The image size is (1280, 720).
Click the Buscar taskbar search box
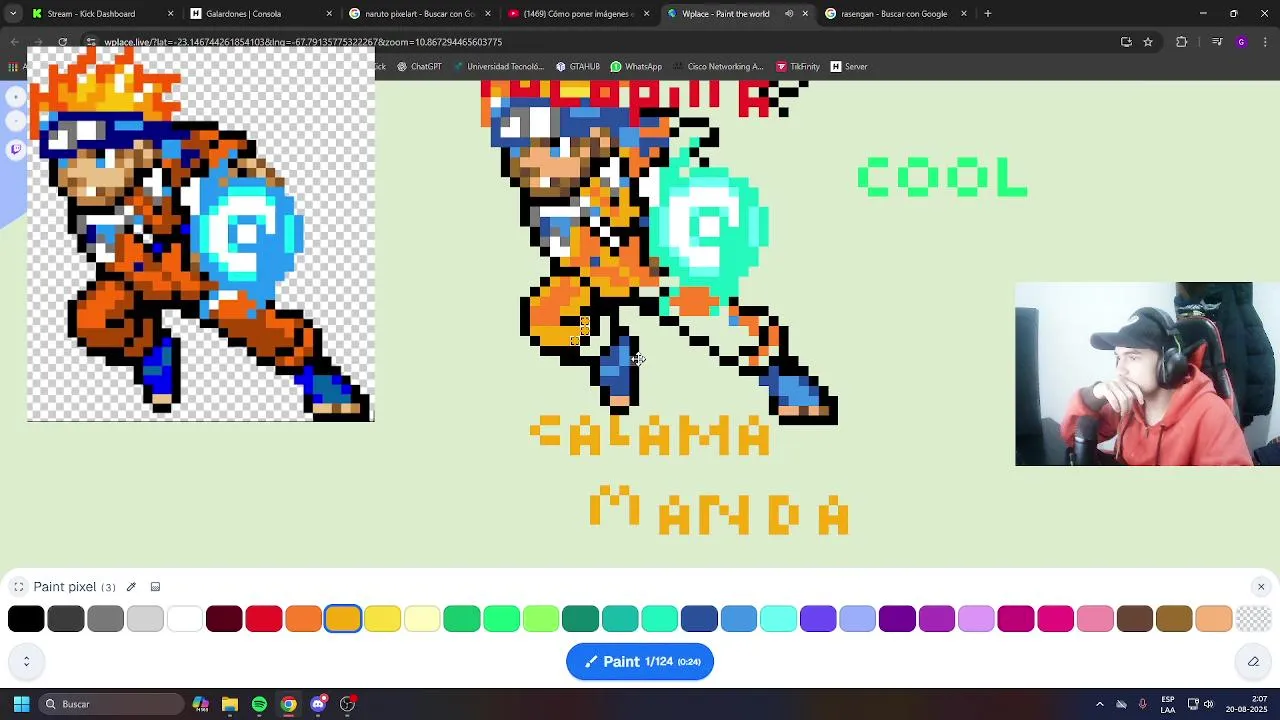tap(110, 704)
